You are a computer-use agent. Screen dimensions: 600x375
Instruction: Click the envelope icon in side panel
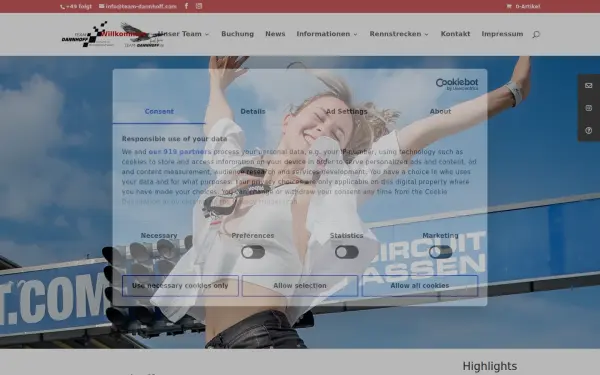pyautogui.click(x=589, y=86)
